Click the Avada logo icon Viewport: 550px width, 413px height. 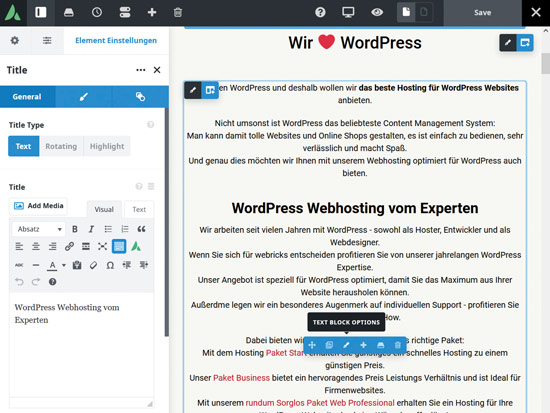[13, 13]
